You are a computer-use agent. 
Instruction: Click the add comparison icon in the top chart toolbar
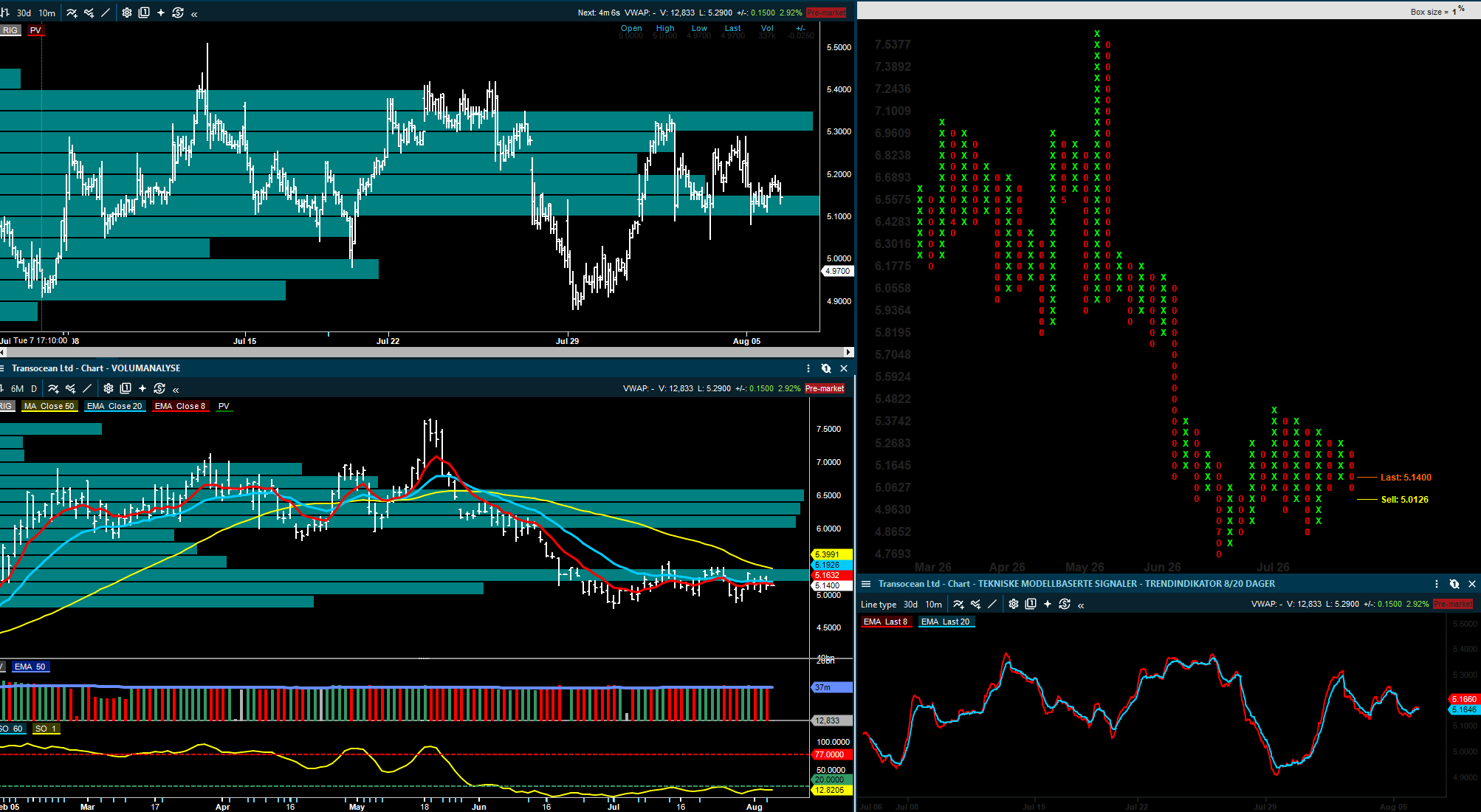(89, 13)
